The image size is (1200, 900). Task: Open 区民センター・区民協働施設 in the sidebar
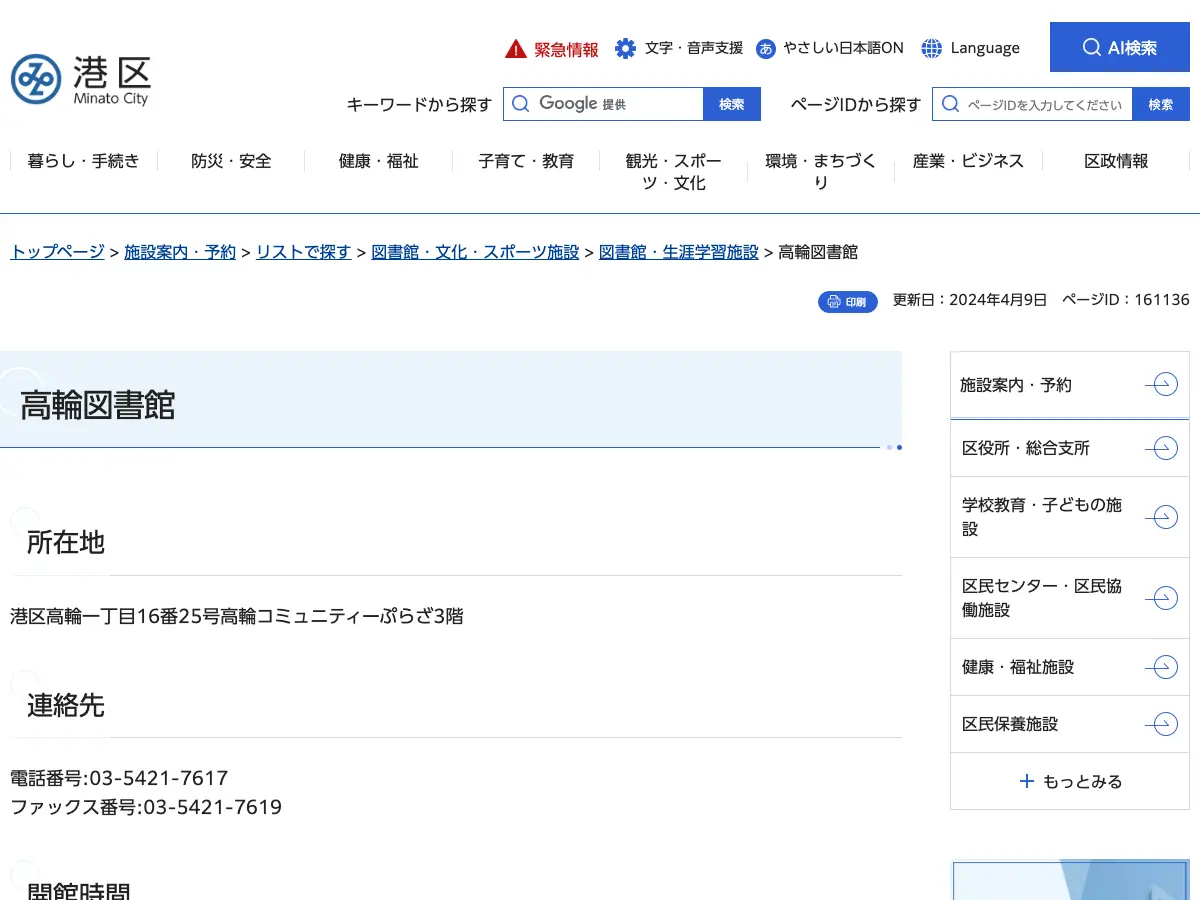click(1069, 598)
